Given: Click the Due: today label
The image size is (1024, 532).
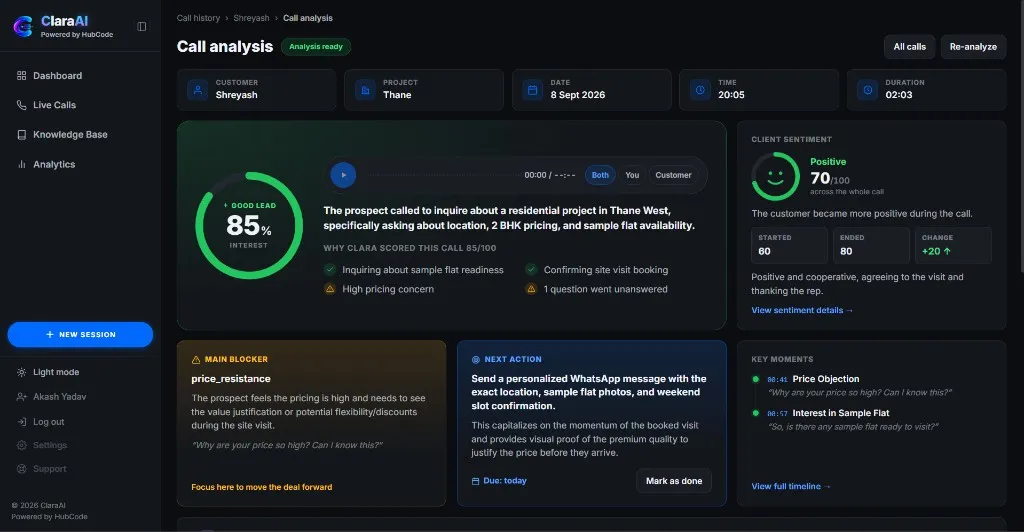Looking at the screenshot, I should pos(505,481).
